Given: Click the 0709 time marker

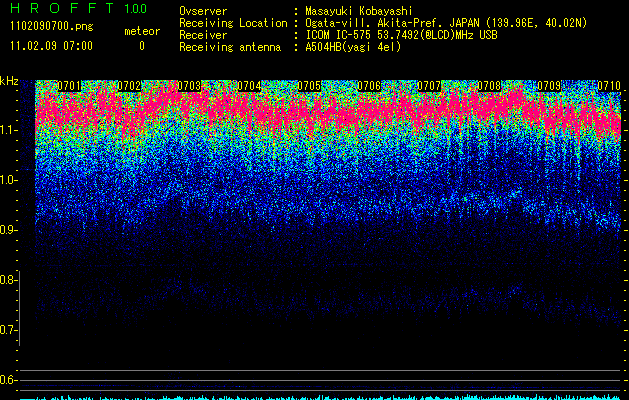Looking at the screenshot, I should 549,86.
